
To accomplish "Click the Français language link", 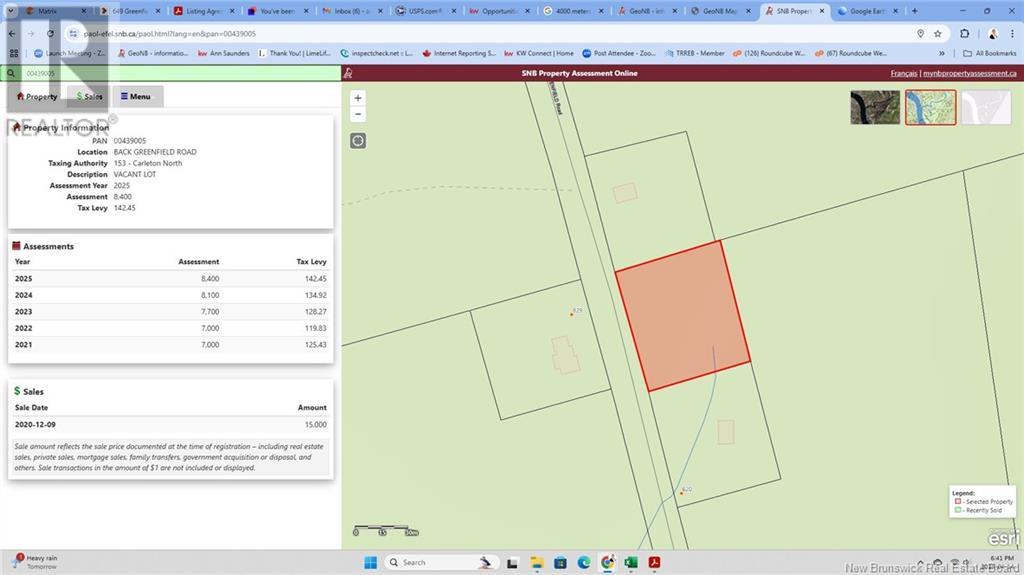I will [903, 74].
